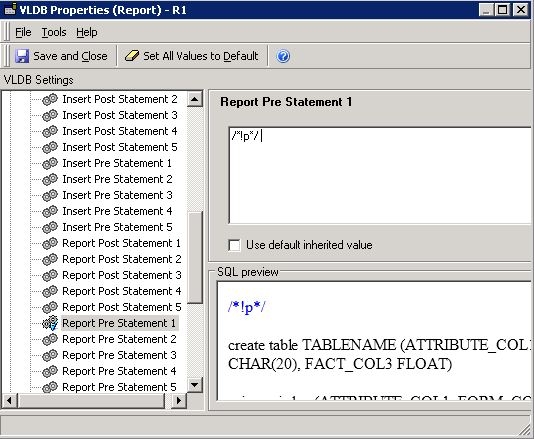
Task: Click the blue help question mark icon
Action: click(283, 56)
